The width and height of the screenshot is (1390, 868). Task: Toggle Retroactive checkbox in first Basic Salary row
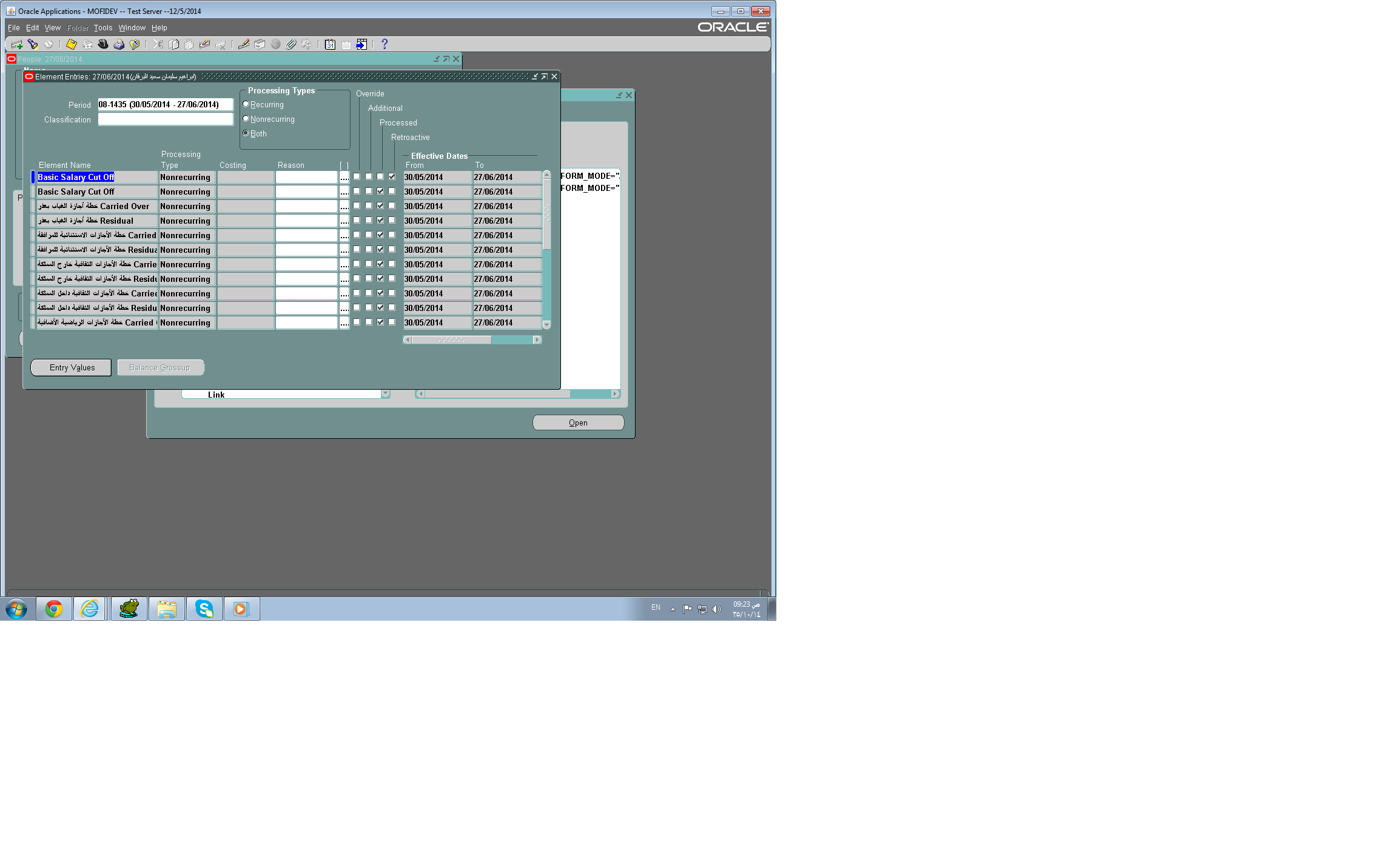pos(392,176)
